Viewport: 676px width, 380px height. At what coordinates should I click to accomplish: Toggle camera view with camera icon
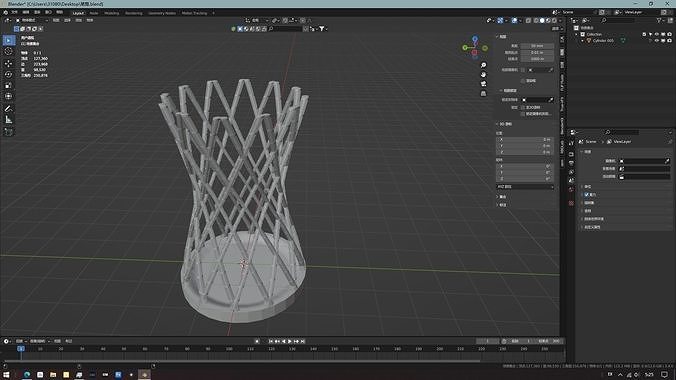coord(483,84)
